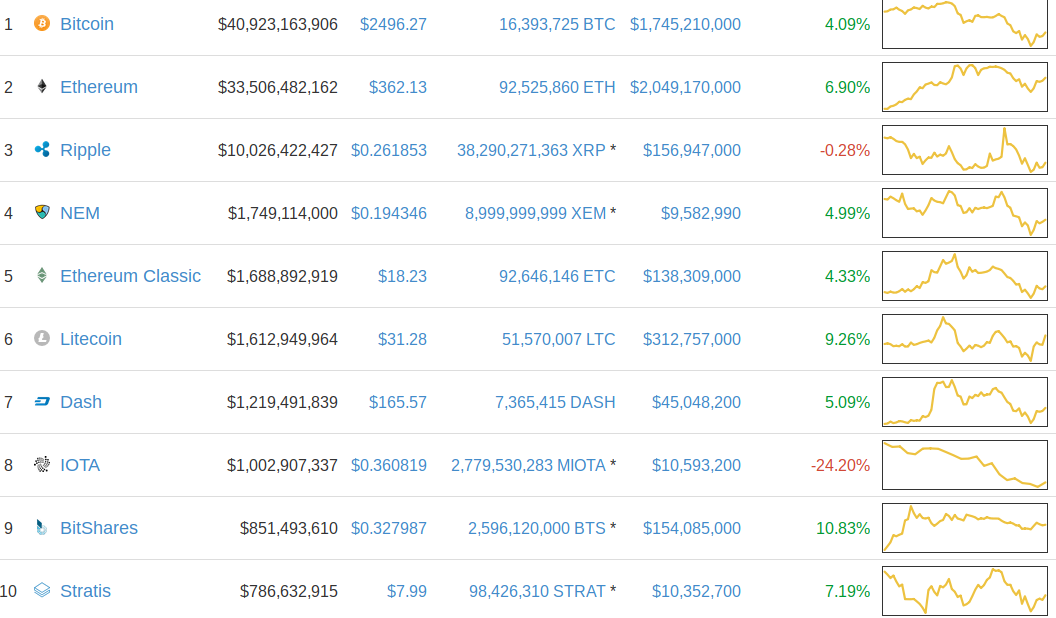Click the Ethereum diamond icon
This screenshot has height=618, width=1056.
41,87
